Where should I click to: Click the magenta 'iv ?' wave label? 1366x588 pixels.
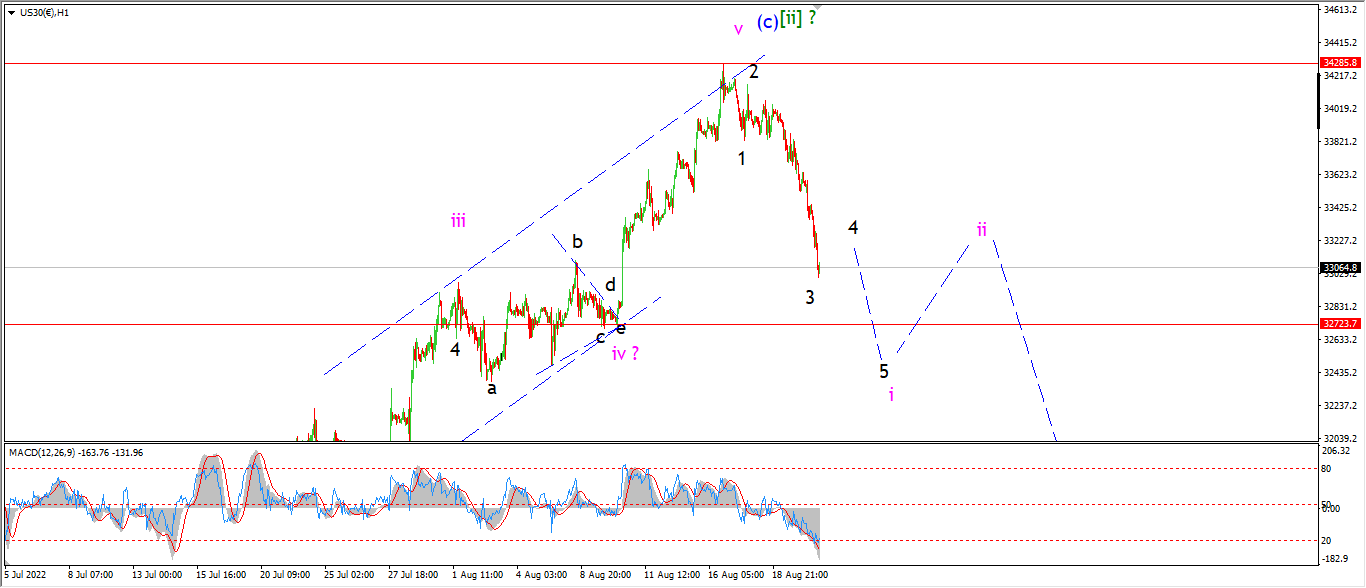click(625, 352)
